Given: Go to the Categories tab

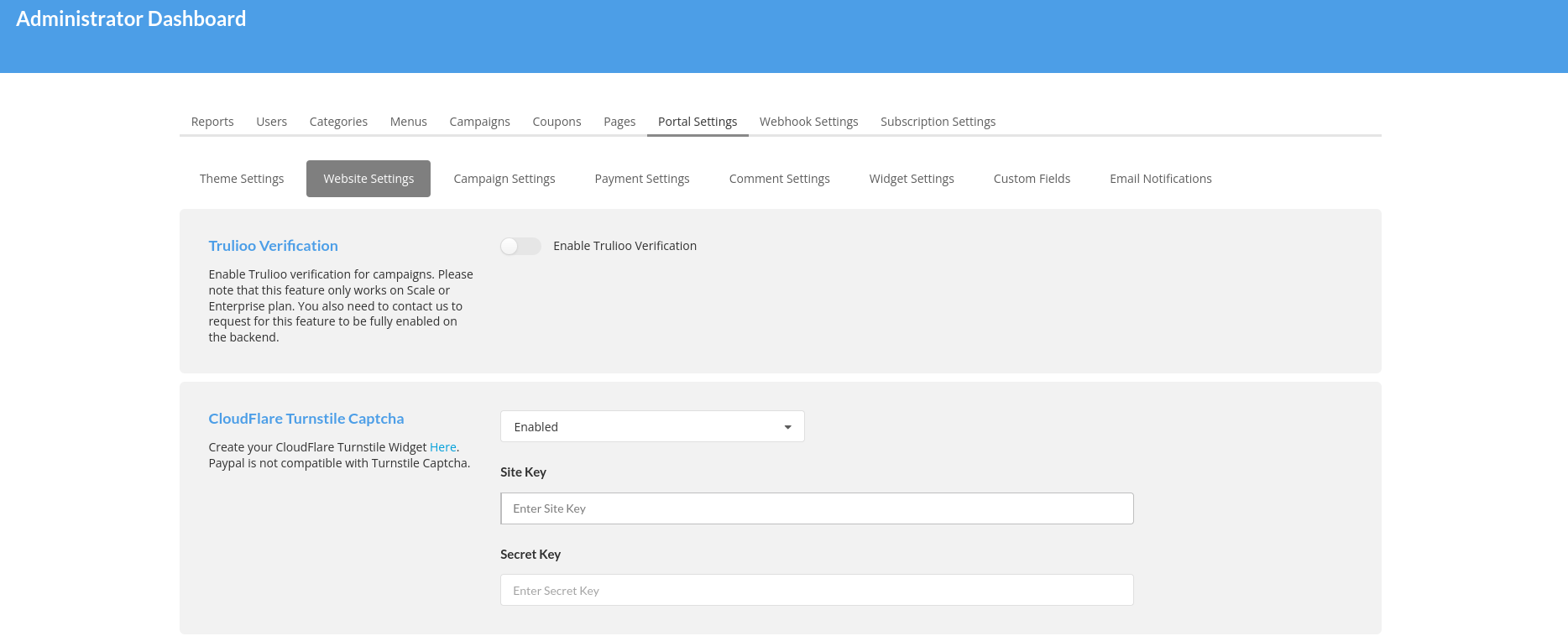Looking at the screenshot, I should [x=338, y=122].
